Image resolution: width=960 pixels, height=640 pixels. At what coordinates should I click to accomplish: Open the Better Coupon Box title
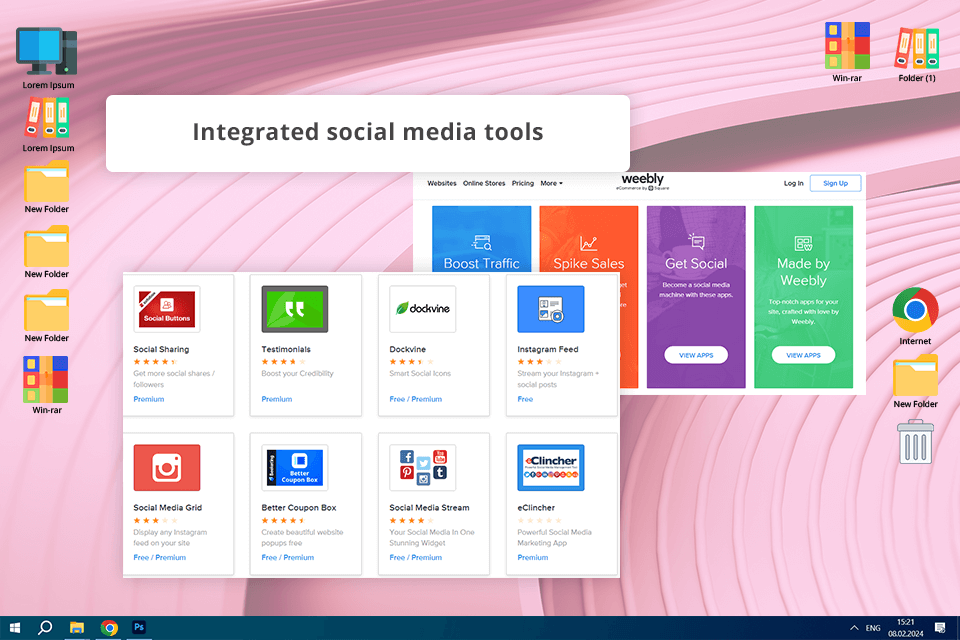pos(299,508)
